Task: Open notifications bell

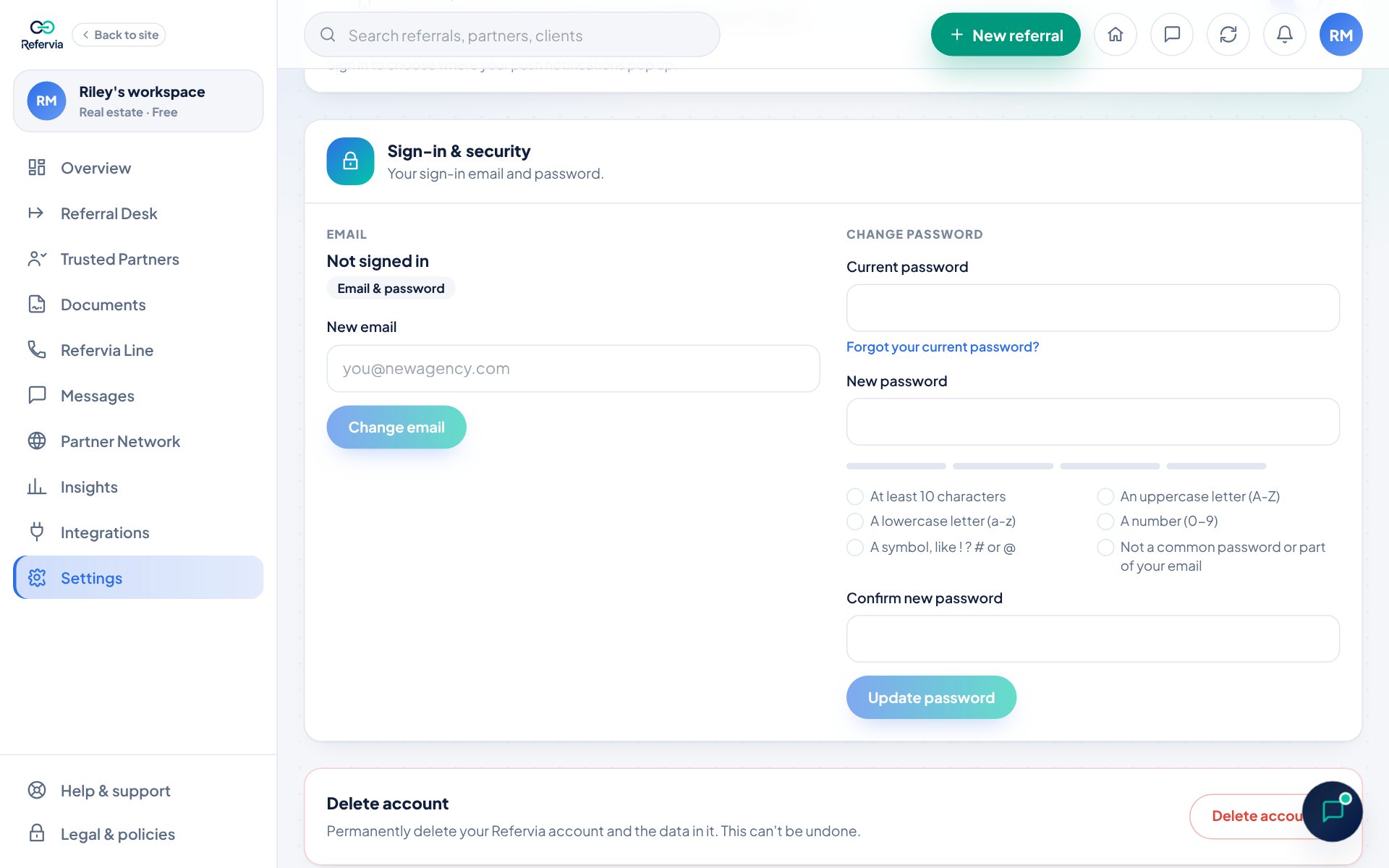Action: point(1285,35)
